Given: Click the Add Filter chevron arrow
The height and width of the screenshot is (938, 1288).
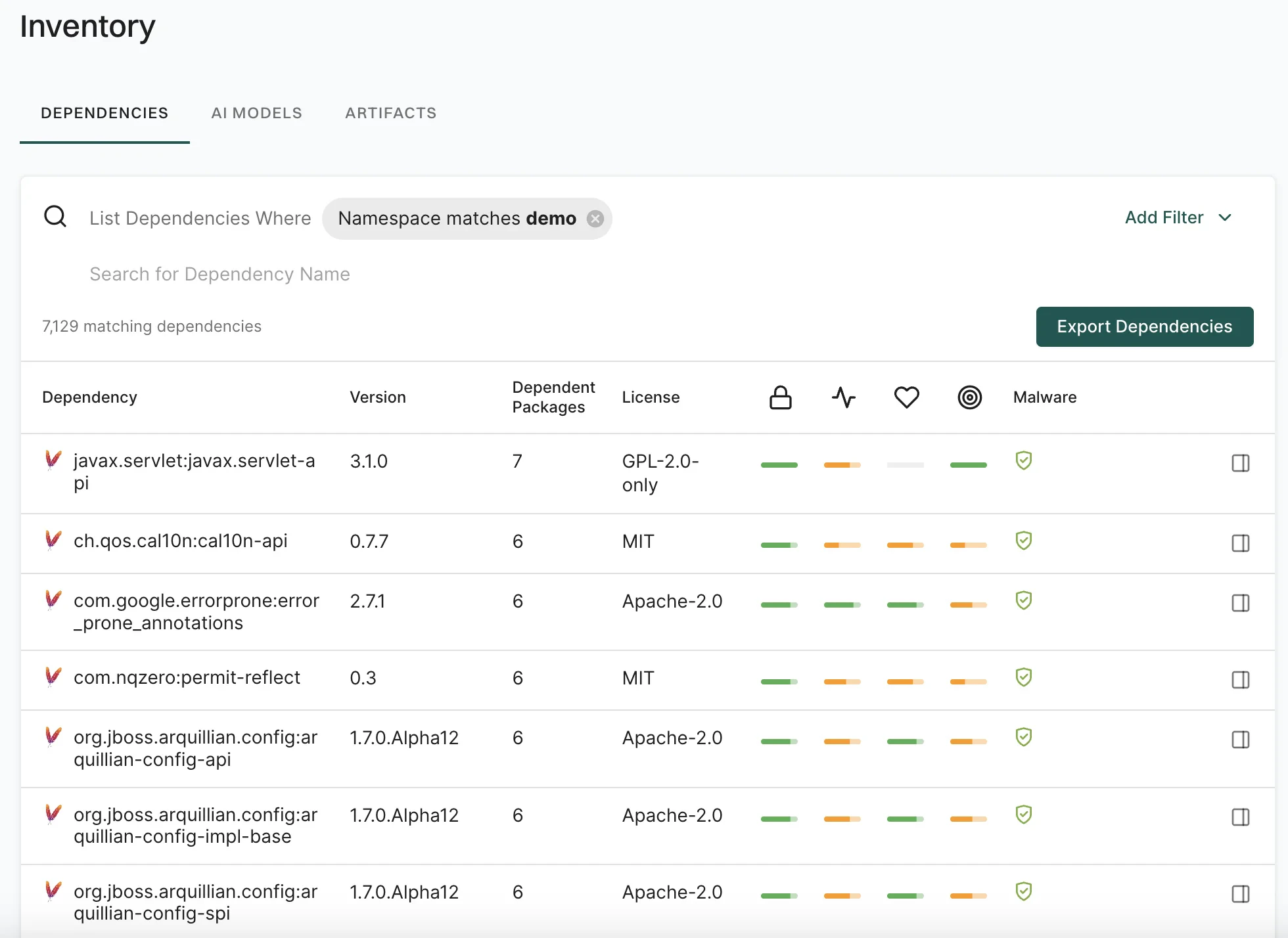Looking at the screenshot, I should pos(1225,217).
